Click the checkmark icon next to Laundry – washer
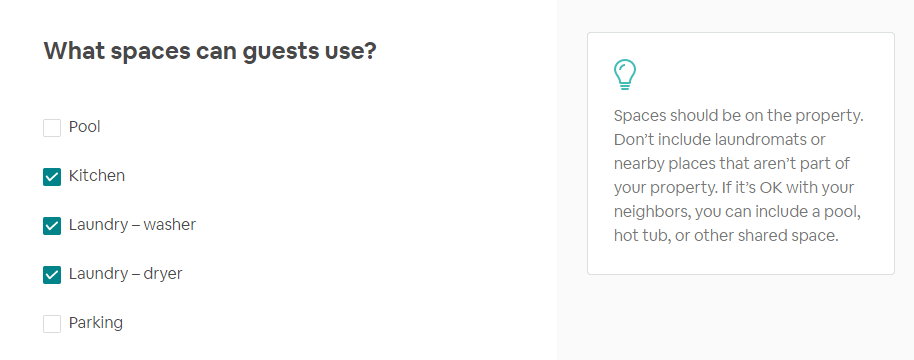The height and width of the screenshot is (360, 914). [52, 225]
